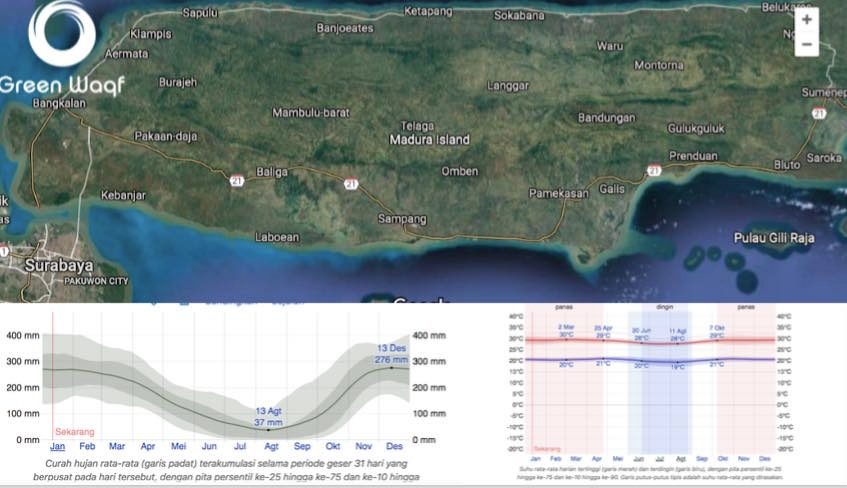This screenshot has width=847, height=488.
Task: Click the 13 Agt 37 mm data point
Action: click(268, 429)
